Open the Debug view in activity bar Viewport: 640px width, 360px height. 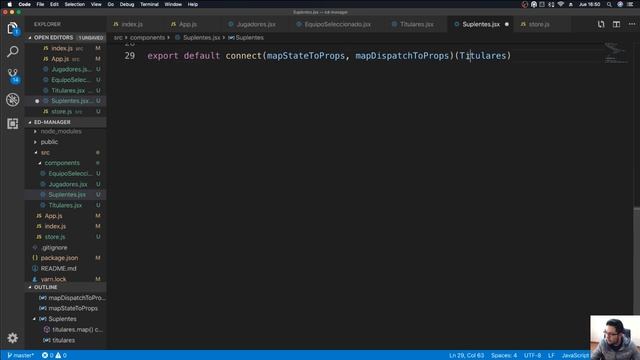(x=13, y=100)
